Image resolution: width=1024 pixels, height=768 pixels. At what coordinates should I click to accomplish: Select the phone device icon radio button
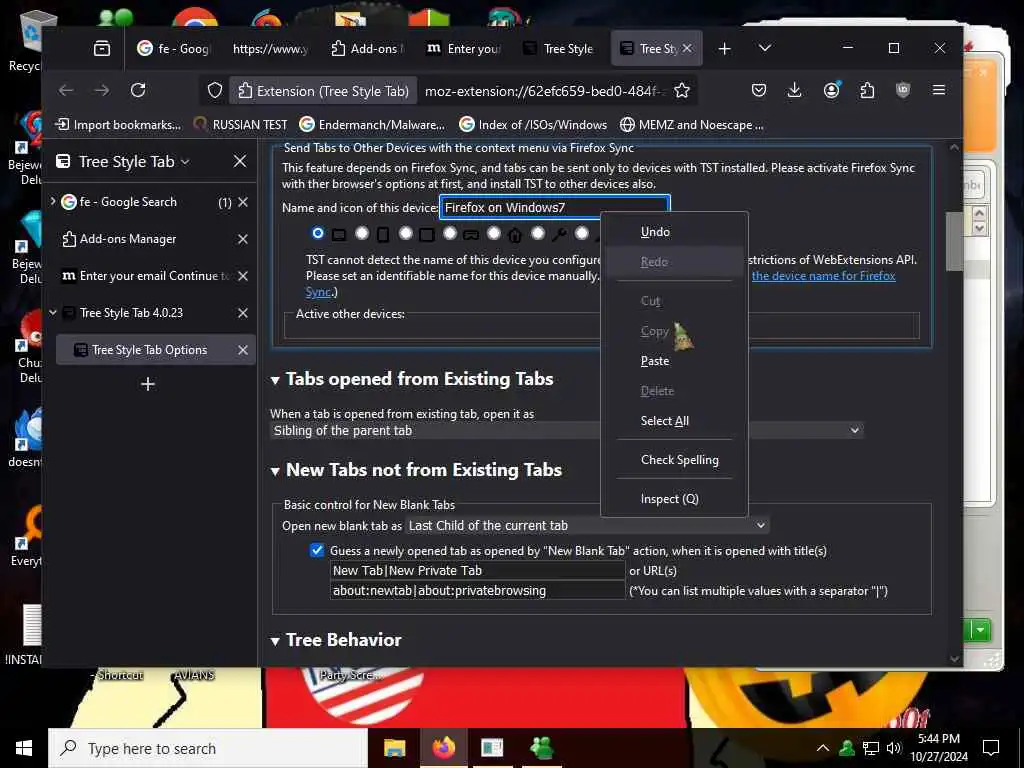pyautogui.click(x=362, y=233)
